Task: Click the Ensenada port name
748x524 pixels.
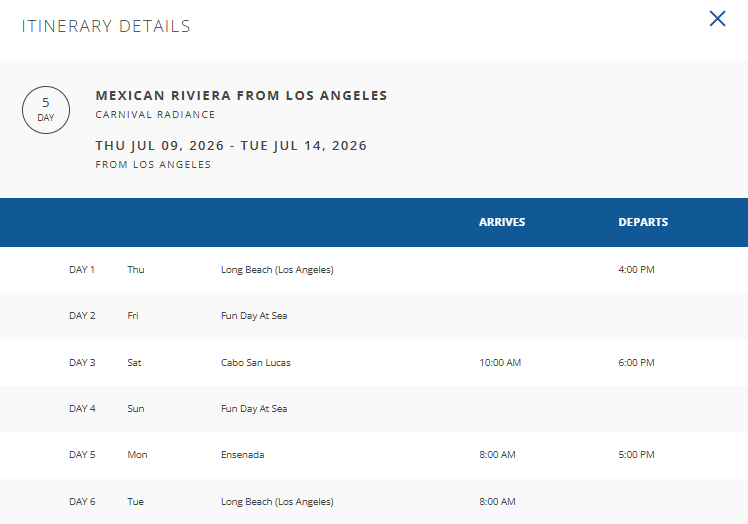Action: pos(243,455)
